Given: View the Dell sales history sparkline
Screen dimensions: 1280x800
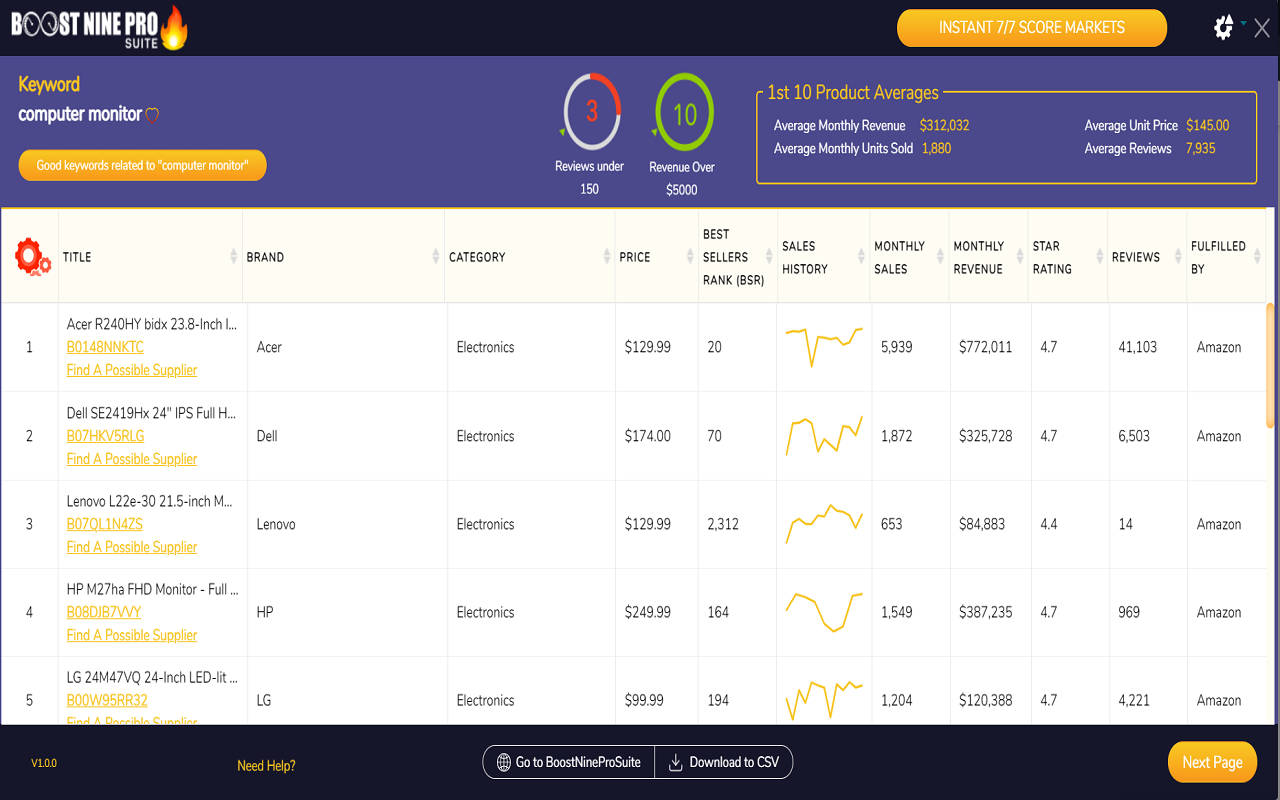Looking at the screenshot, I should 824,436.
